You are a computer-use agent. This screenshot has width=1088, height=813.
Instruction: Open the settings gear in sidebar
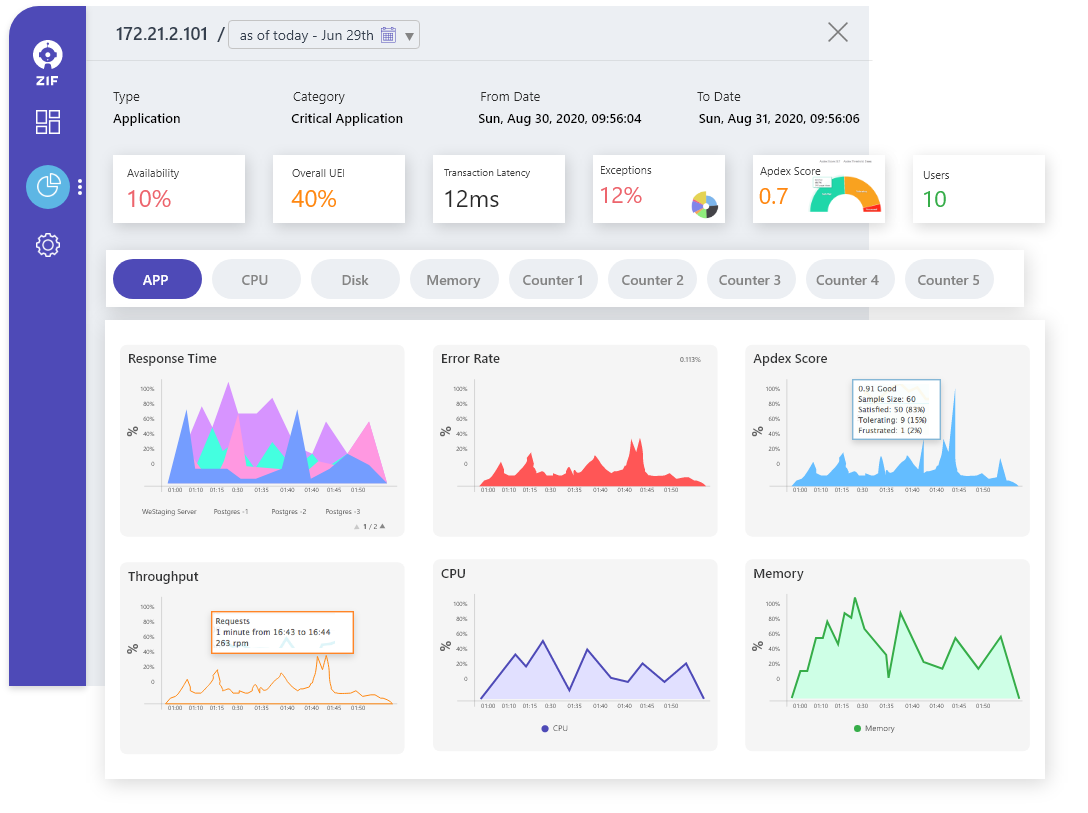[48, 245]
